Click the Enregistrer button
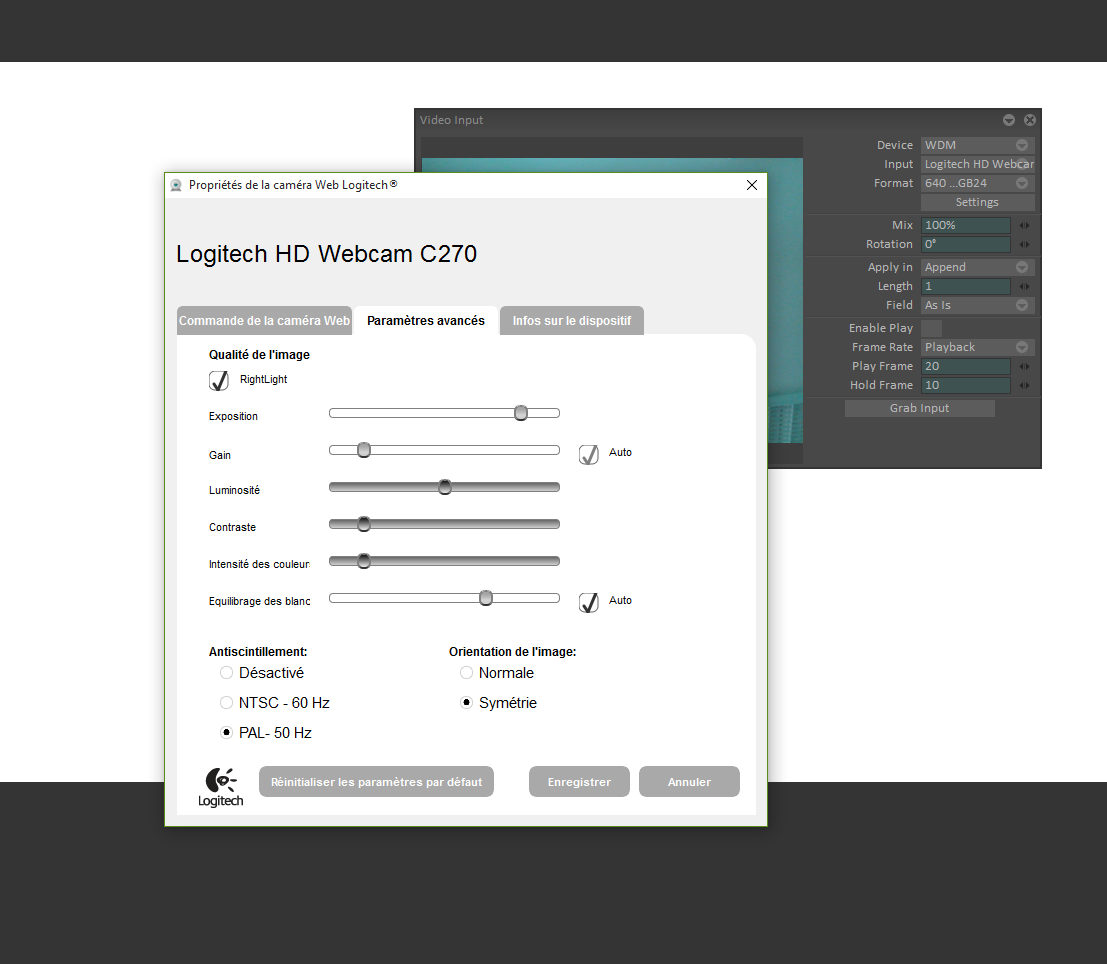The height and width of the screenshot is (964, 1107). point(579,782)
